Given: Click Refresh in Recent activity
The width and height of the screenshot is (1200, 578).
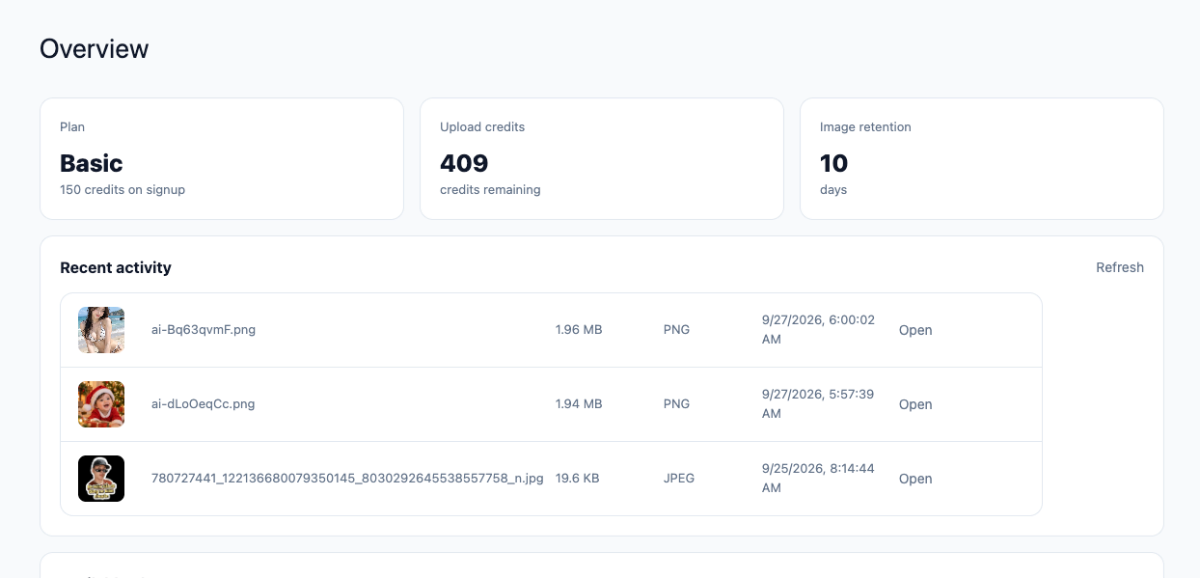Looking at the screenshot, I should (1119, 267).
